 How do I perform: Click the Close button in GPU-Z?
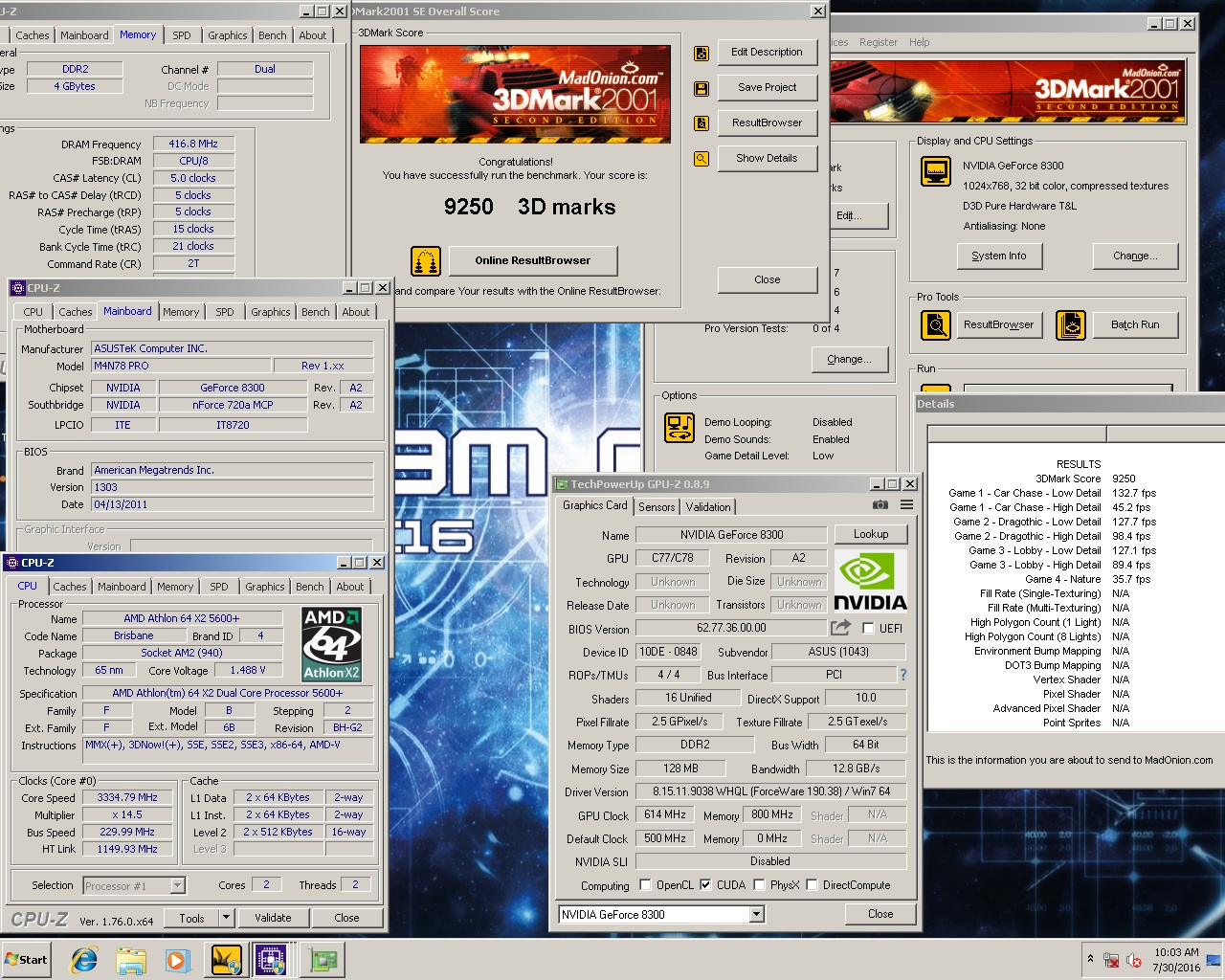coord(880,914)
